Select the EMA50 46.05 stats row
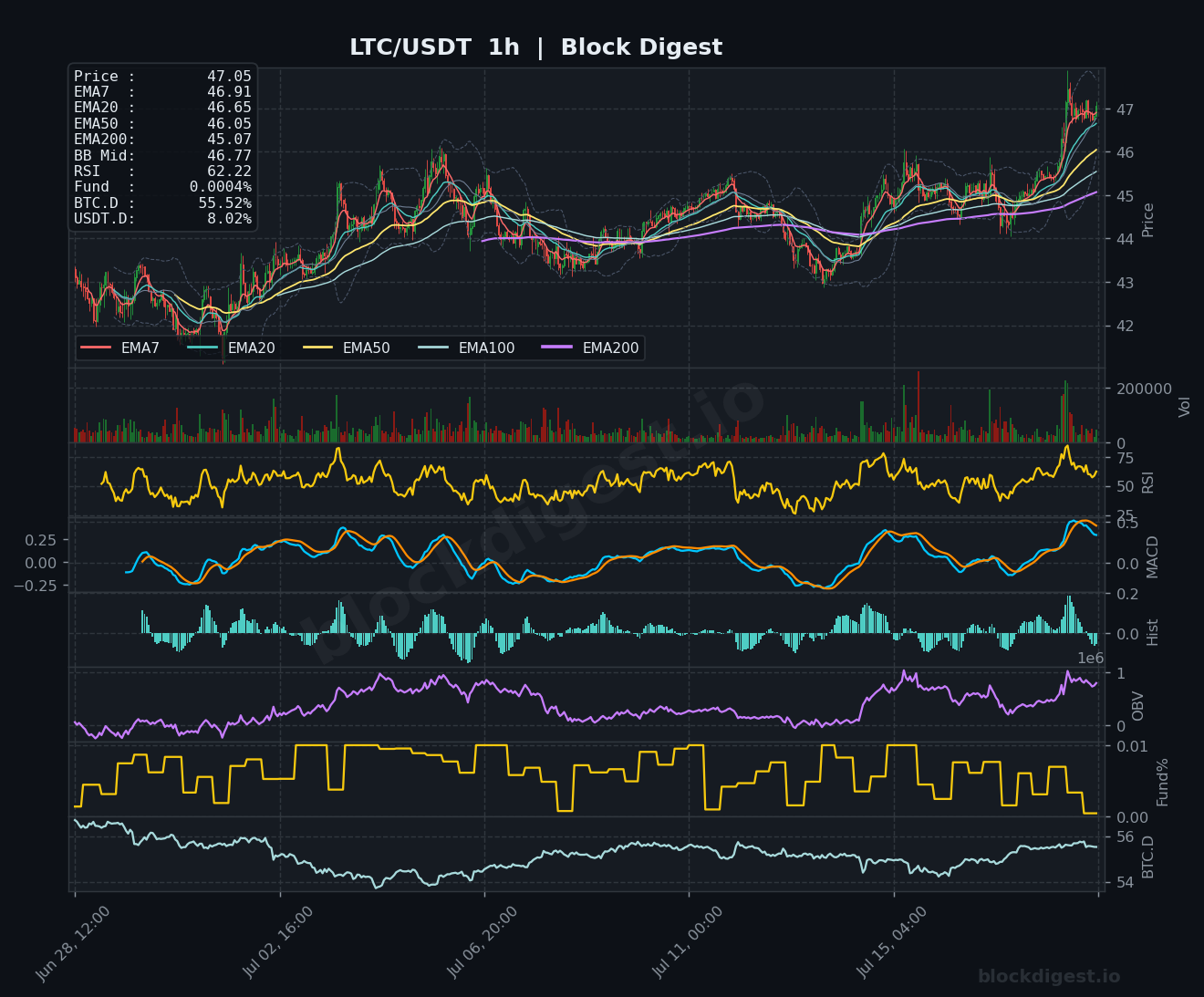 [162, 124]
